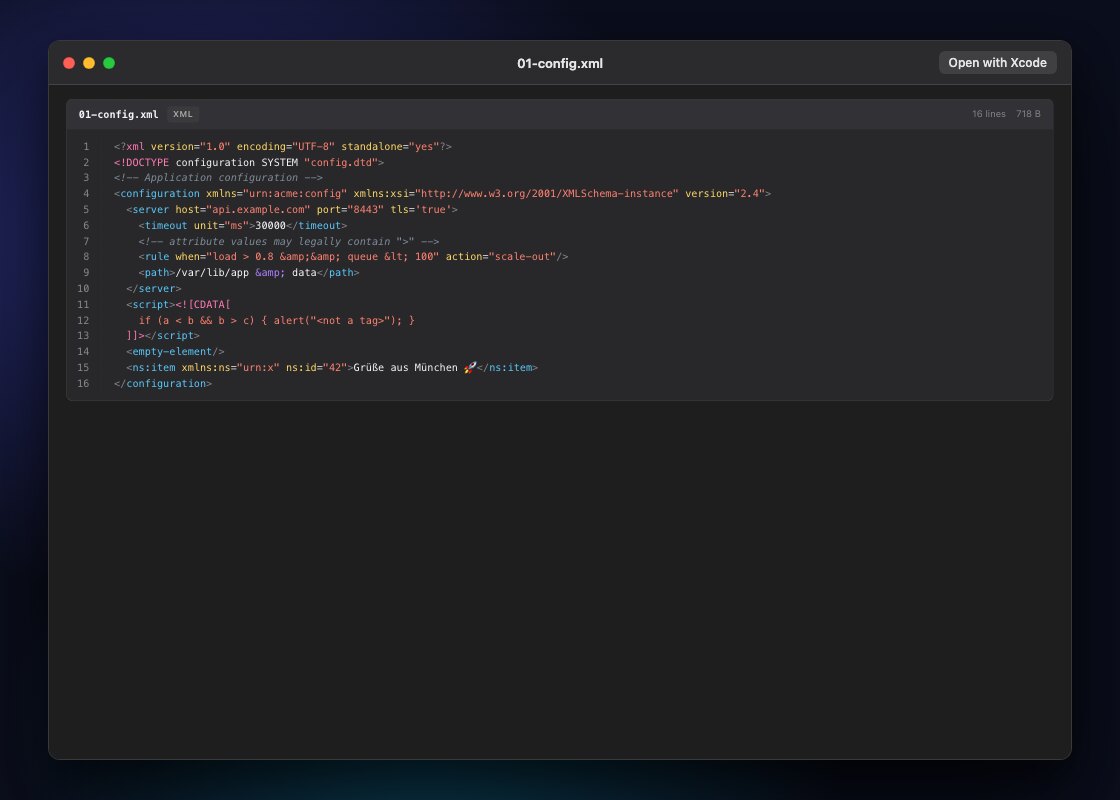Click line number 1 in gutter
The image size is (1120, 800).
point(86,146)
